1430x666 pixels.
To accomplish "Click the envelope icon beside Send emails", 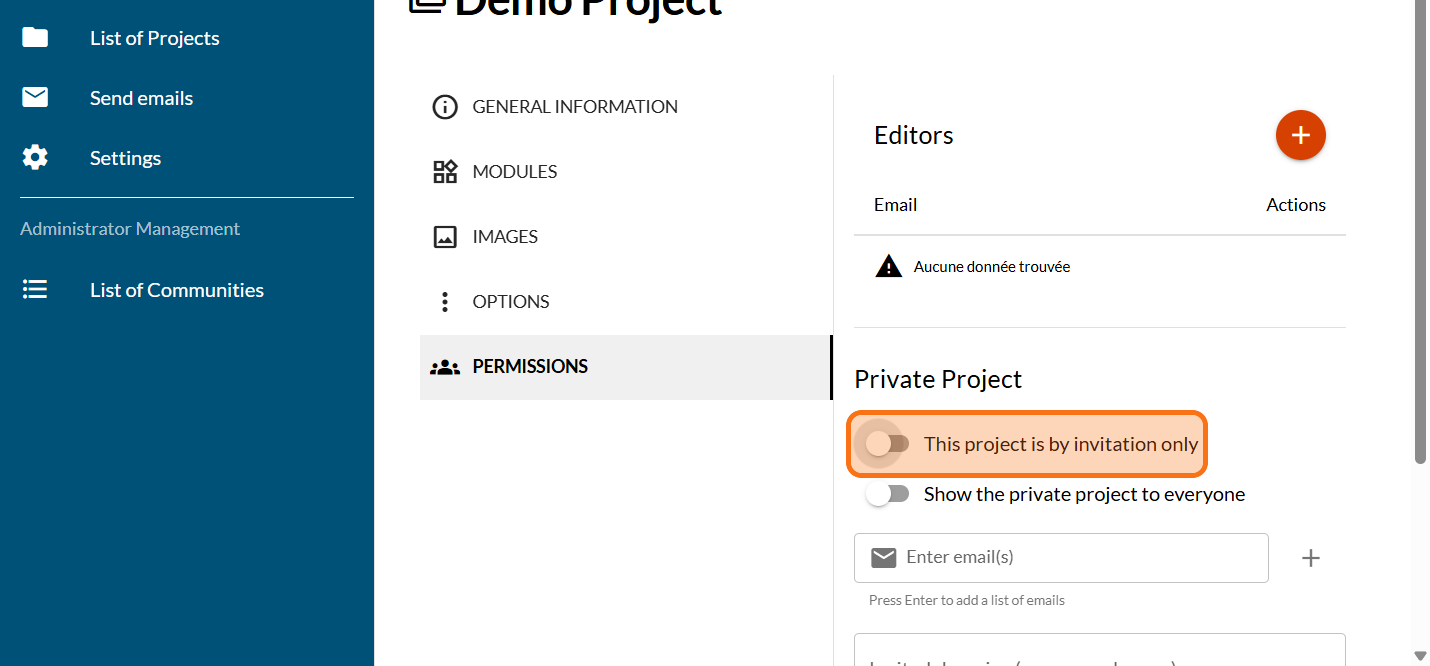I will pos(35,98).
